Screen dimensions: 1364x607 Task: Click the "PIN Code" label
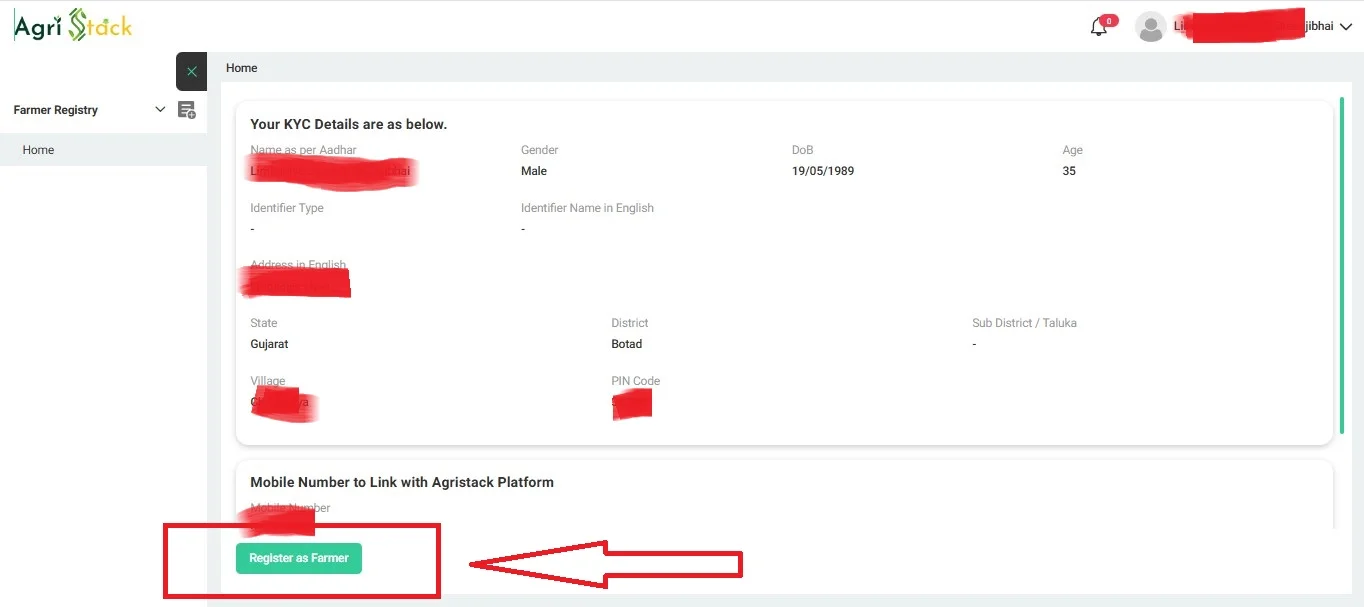636,381
